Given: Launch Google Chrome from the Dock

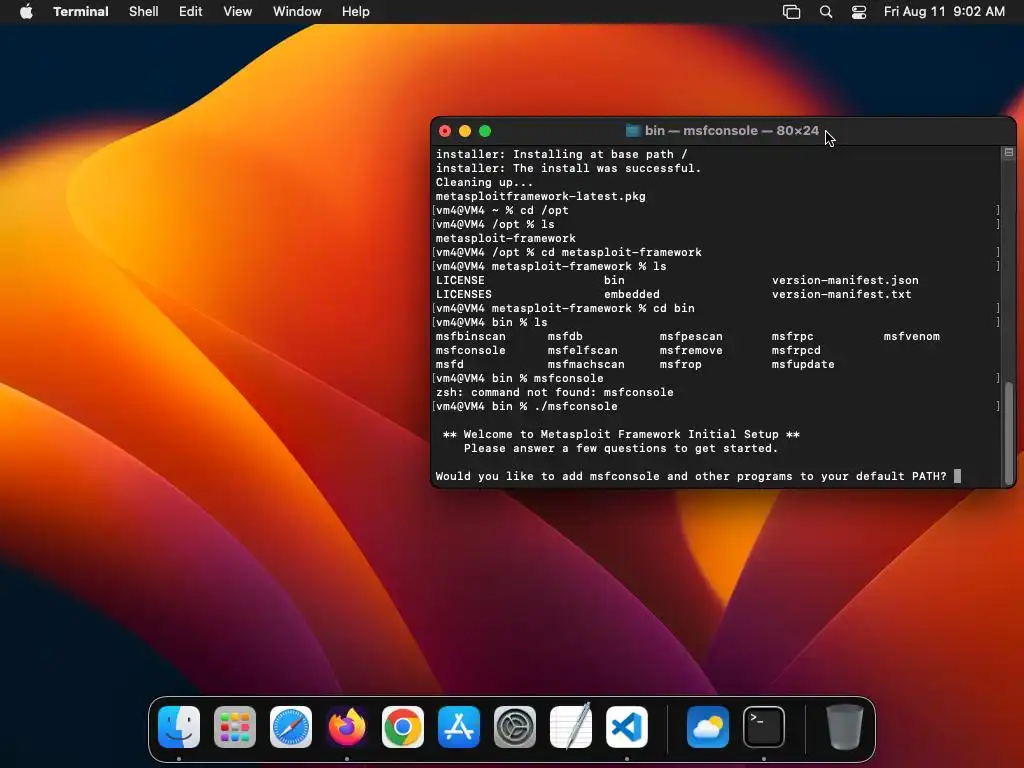Looking at the screenshot, I should tap(403, 727).
